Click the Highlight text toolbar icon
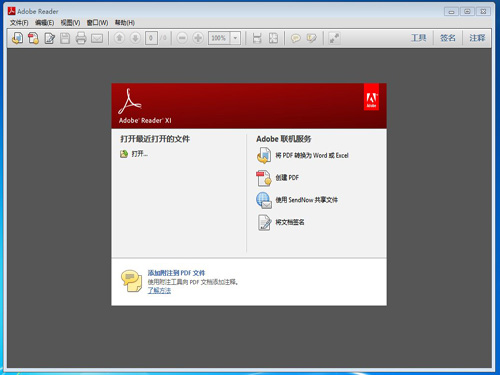500x375 pixels. (311, 38)
